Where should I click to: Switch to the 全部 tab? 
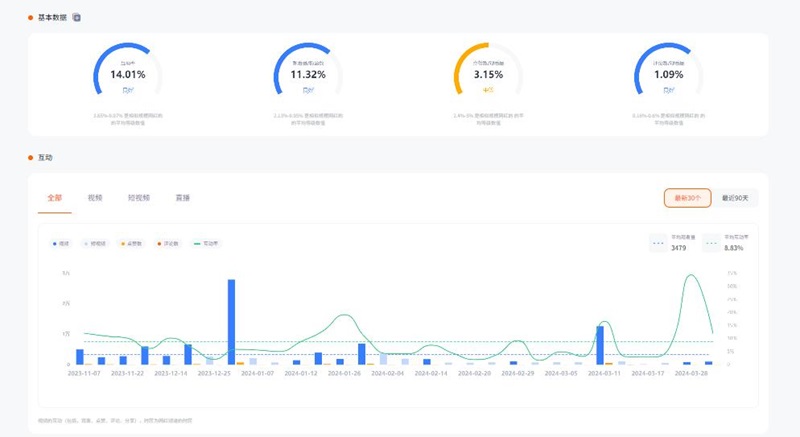pyautogui.click(x=54, y=198)
